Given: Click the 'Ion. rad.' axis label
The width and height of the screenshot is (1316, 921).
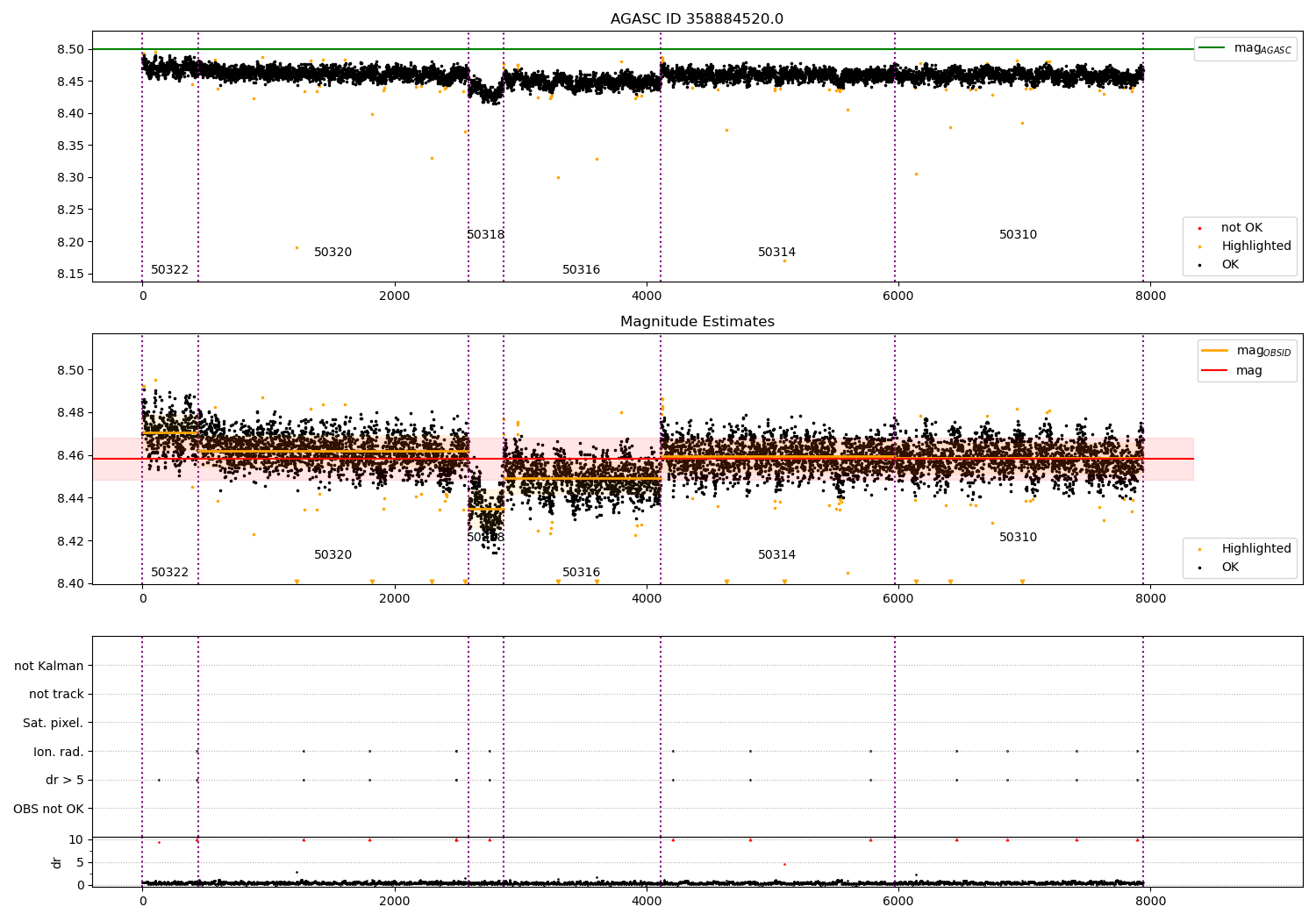Looking at the screenshot, I should point(58,752).
